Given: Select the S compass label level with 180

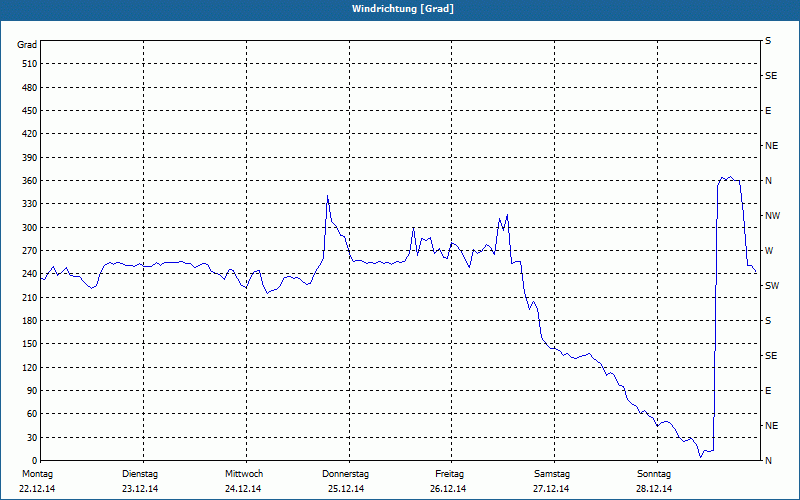Looking at the screenshot, I should (768, 321).
